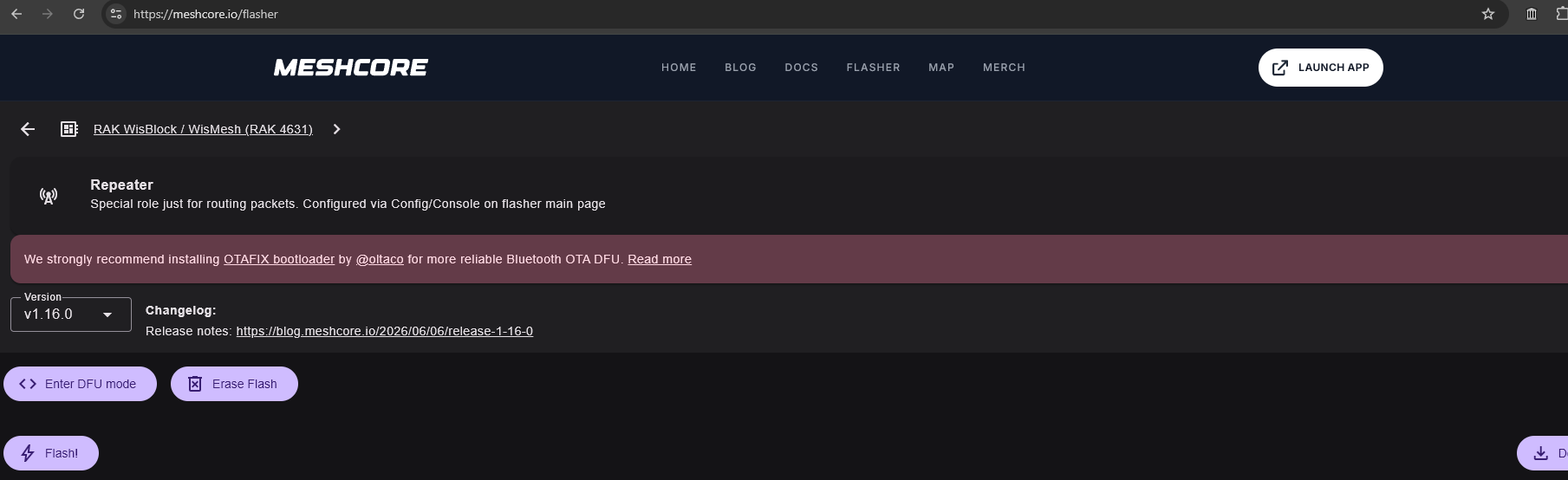
Task: Open RAK WisBlock / WisMesh (RAK 4631) link
Action: (x=203, y=129)
